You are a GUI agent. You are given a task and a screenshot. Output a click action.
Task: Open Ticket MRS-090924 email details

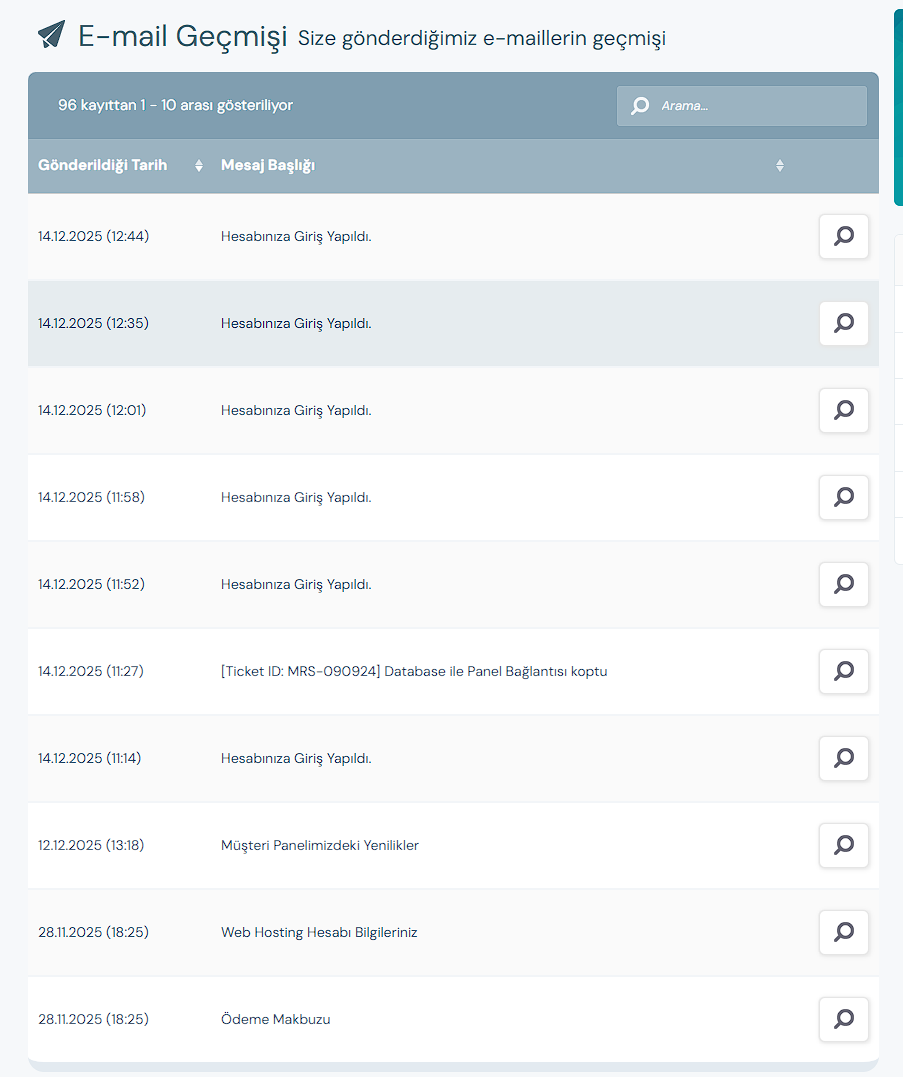843,671
